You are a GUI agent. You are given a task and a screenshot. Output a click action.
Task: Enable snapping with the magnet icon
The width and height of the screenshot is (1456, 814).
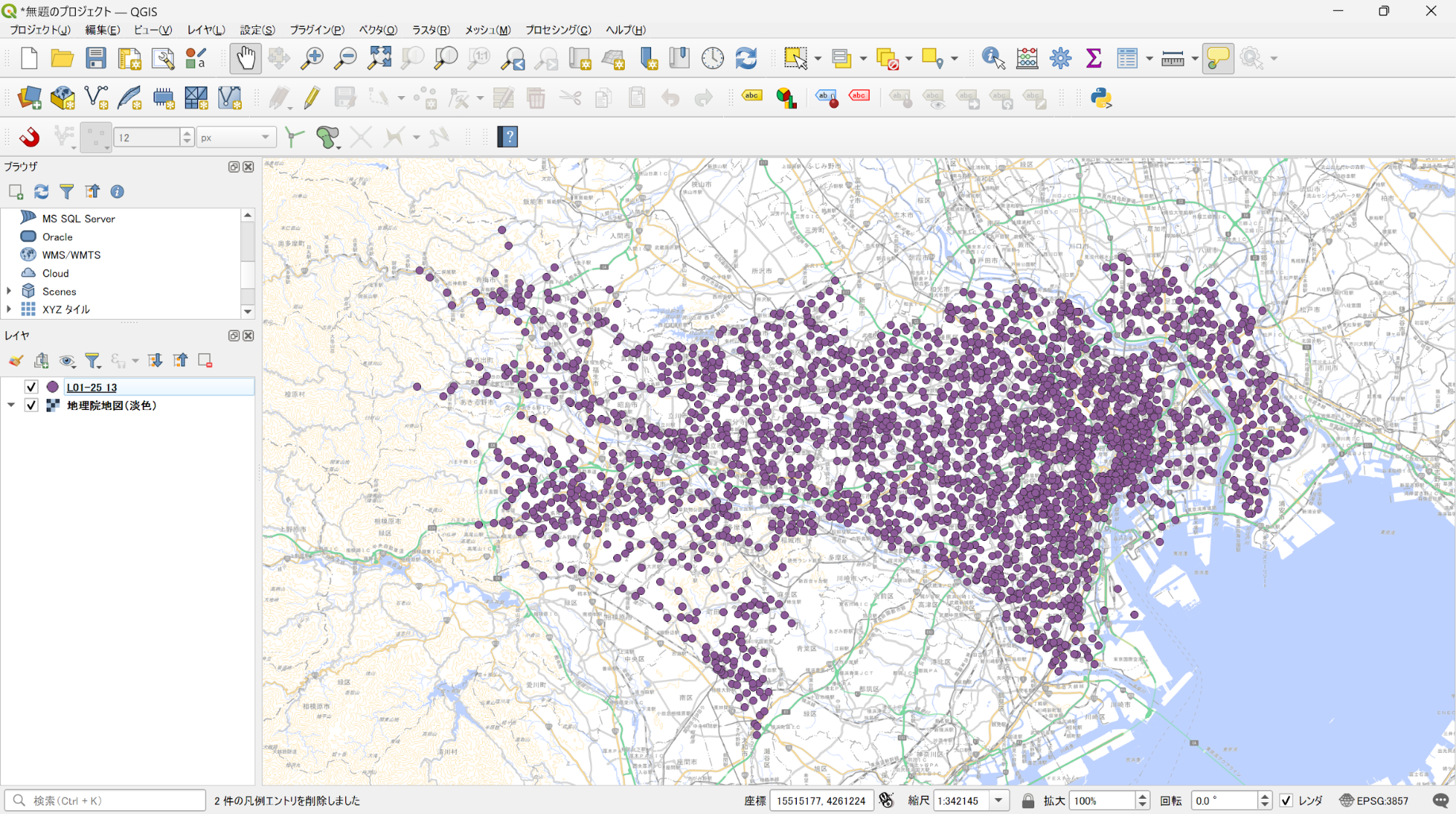point(29,137)
